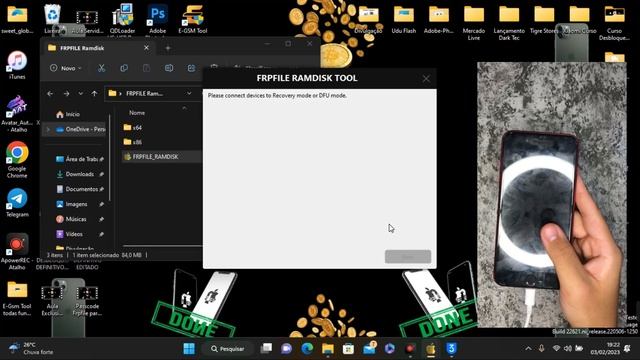
Task: Open the Wi-Fi network tray icon
Action: (556, 349)
